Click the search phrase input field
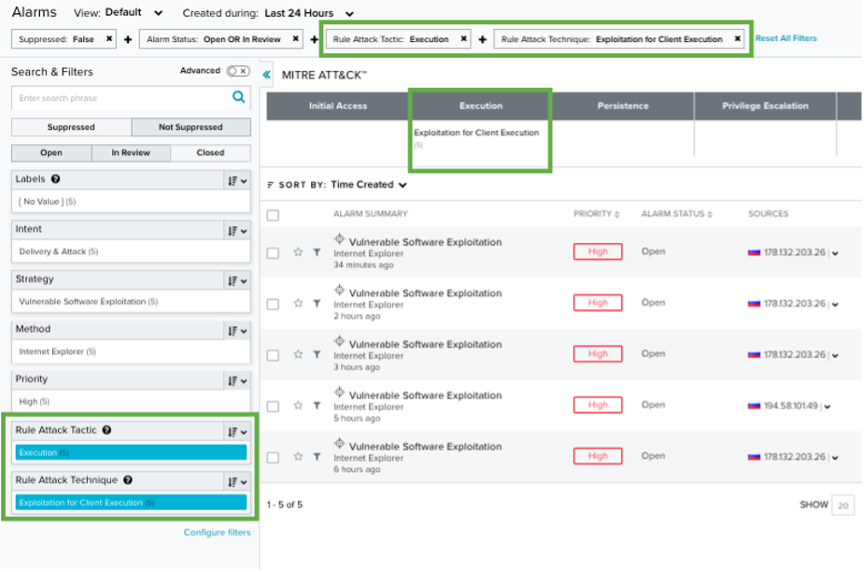The image size is (864, 572). pos(120,98)
